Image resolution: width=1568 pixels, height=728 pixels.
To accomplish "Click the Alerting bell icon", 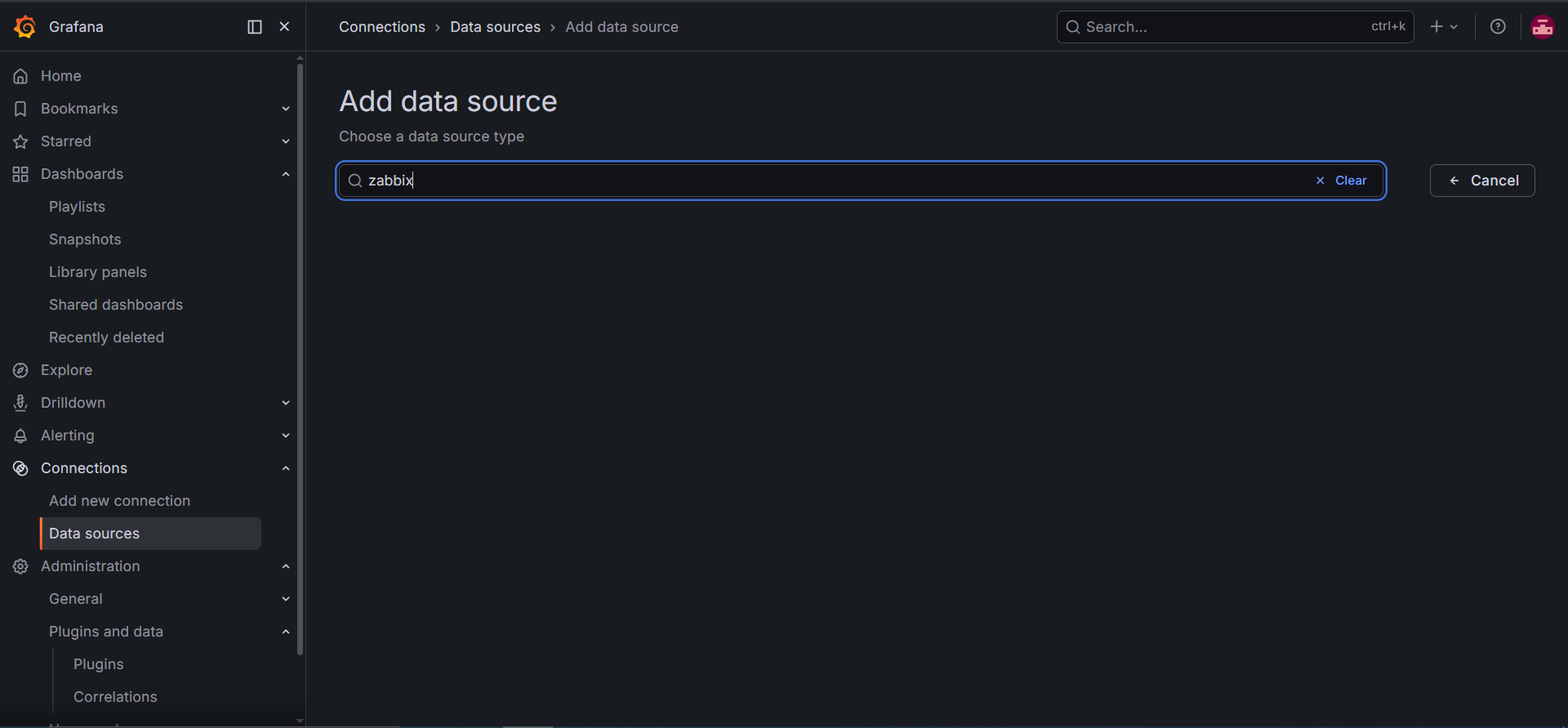I will pos(20,435).
